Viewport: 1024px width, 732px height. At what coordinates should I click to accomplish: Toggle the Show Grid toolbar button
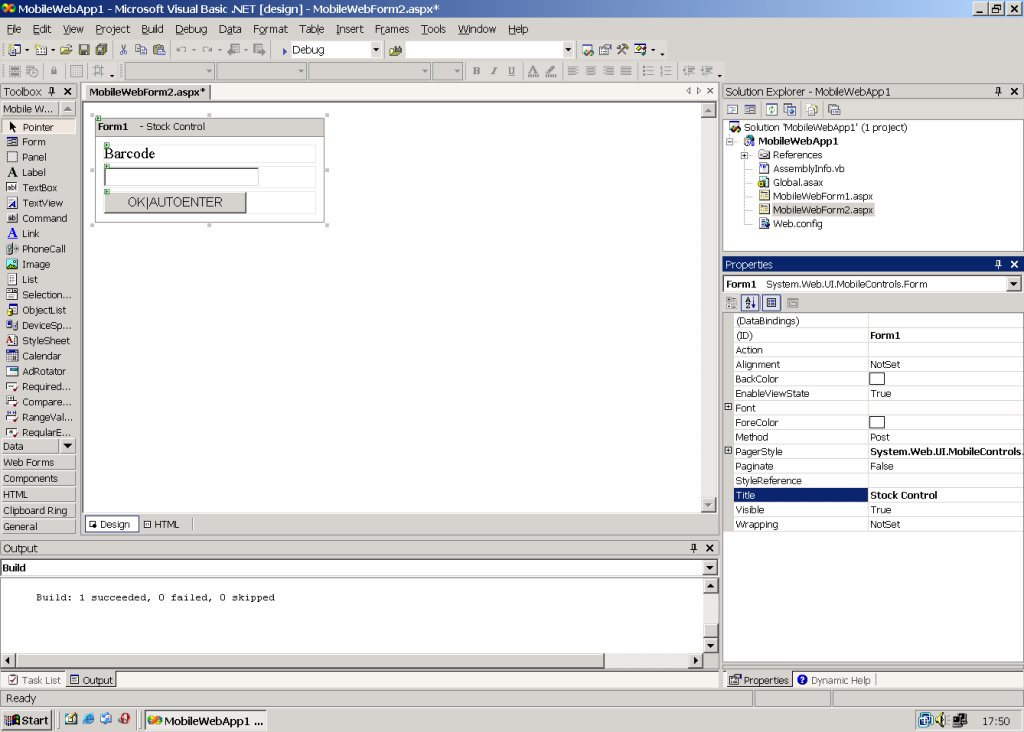76,71
